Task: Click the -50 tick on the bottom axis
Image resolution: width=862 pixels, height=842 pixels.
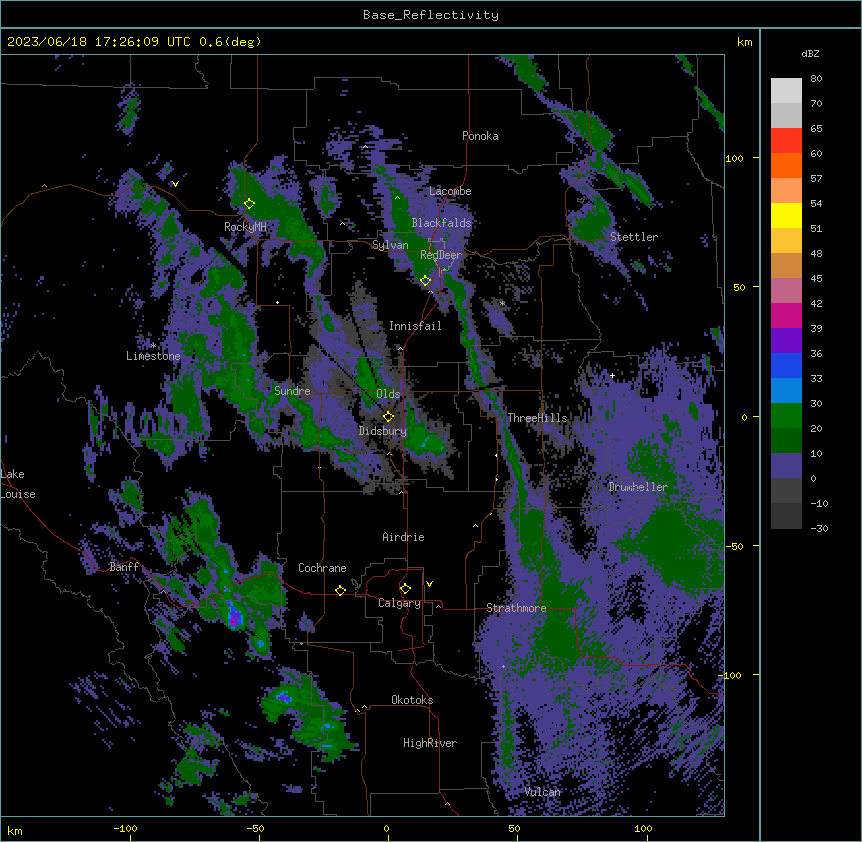Action: [255, 828]
